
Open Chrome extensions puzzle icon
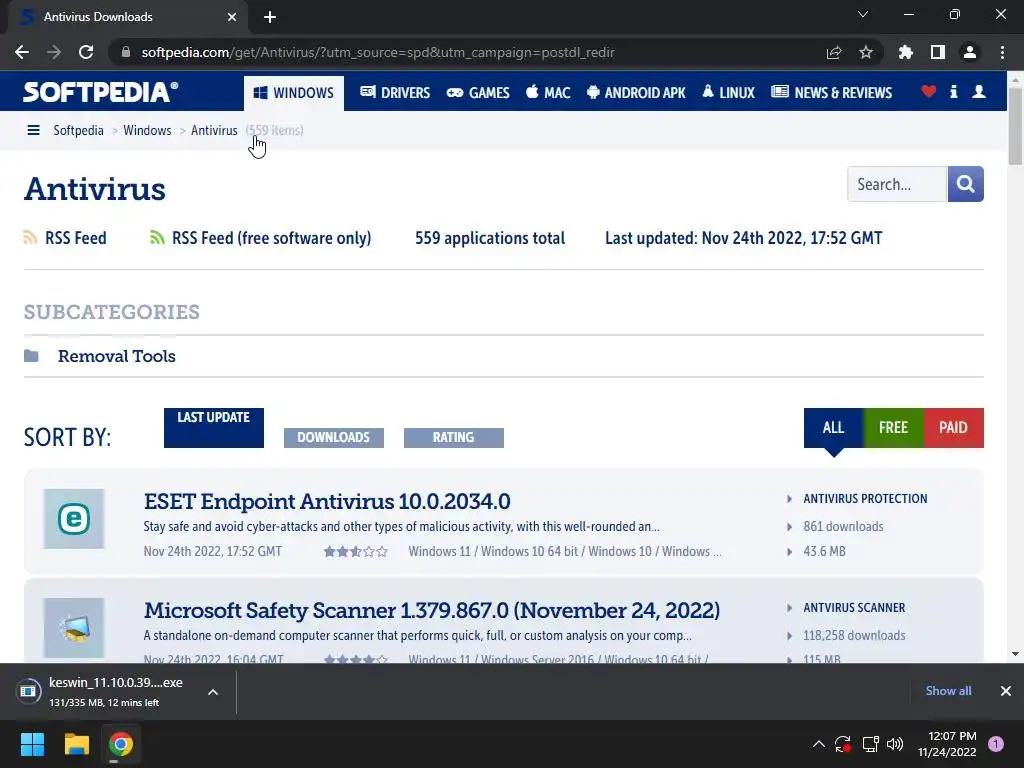905,52
